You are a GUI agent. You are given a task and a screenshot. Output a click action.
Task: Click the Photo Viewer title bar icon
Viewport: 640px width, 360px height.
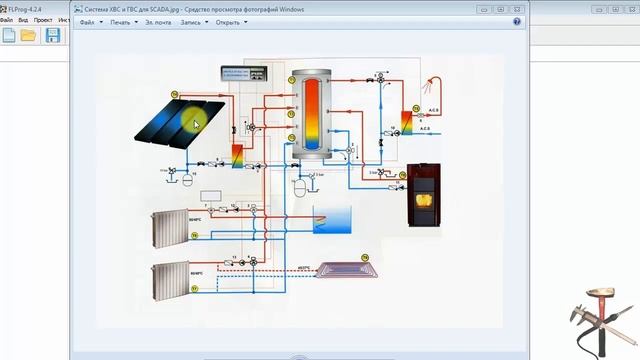78,9
